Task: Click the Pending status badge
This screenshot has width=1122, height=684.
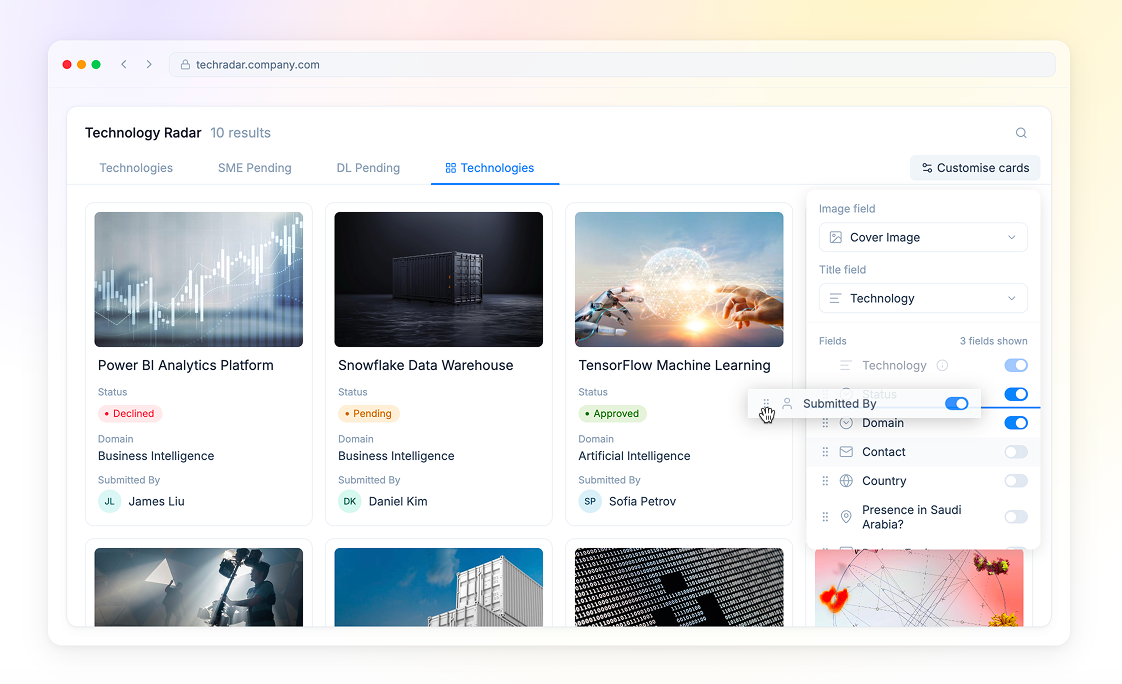Action: (369, 414)
